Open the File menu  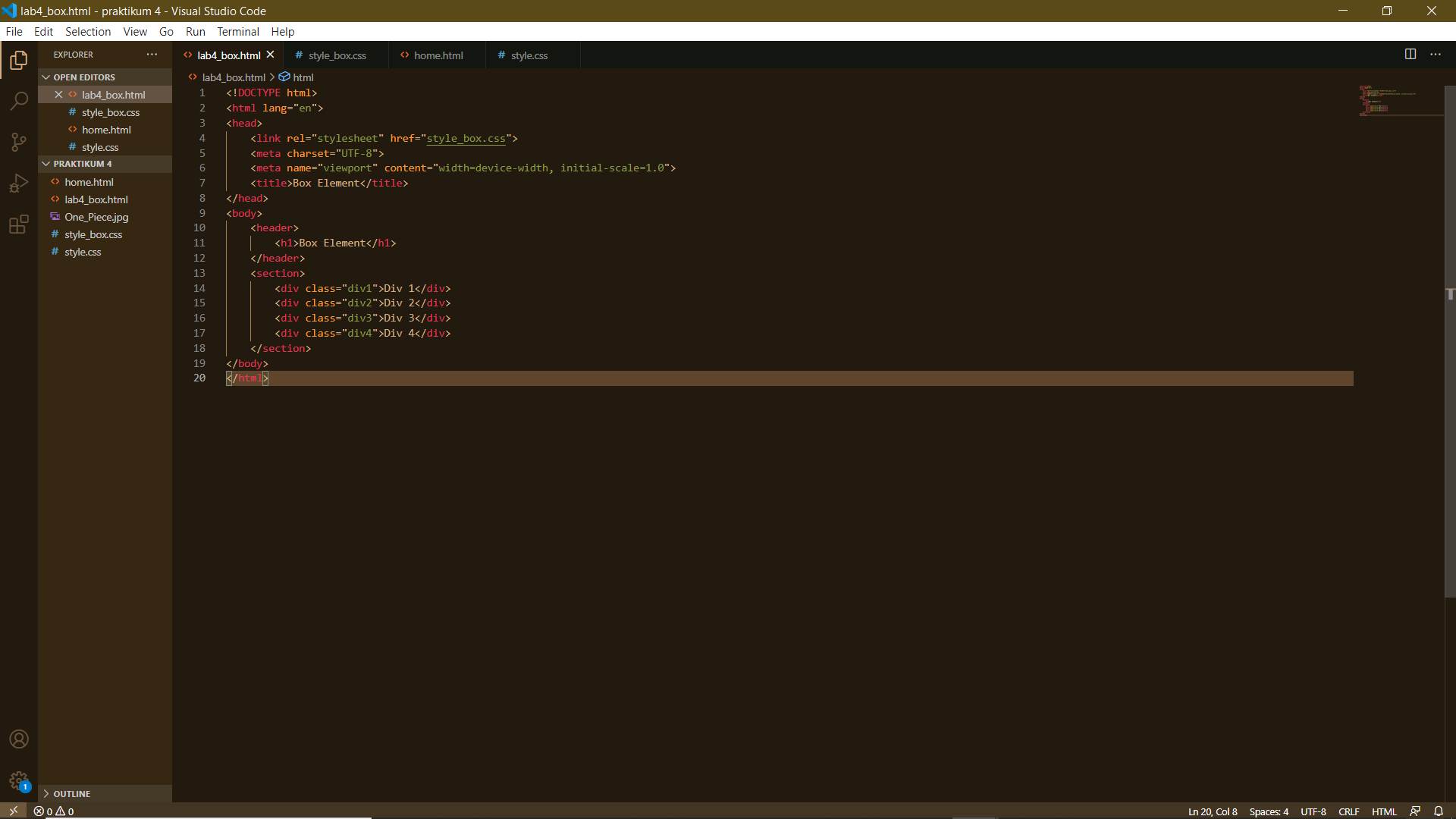coord(14,32)
